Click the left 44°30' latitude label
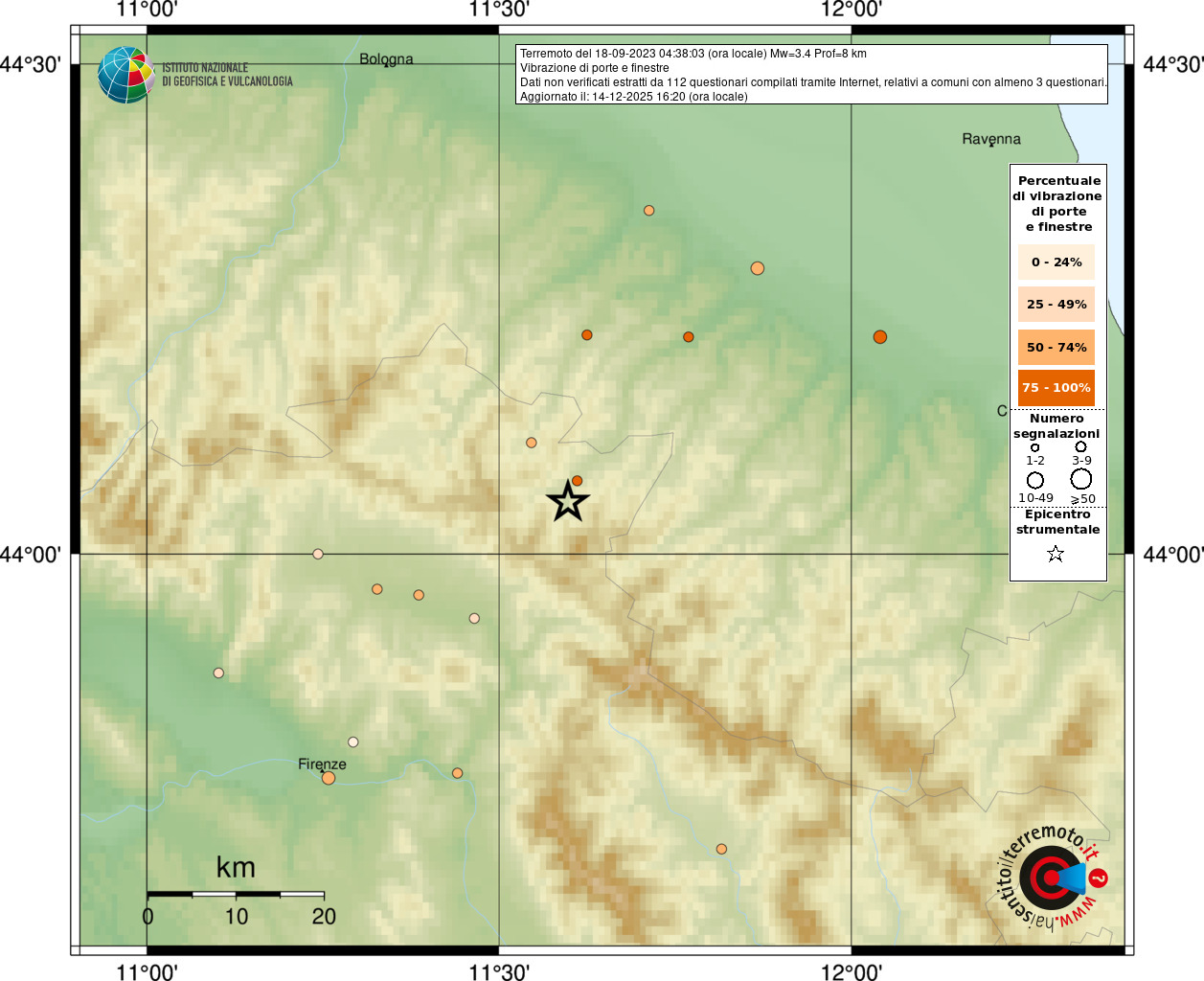This screenshot has height=981, width=1204. click(x=31, y=64)
